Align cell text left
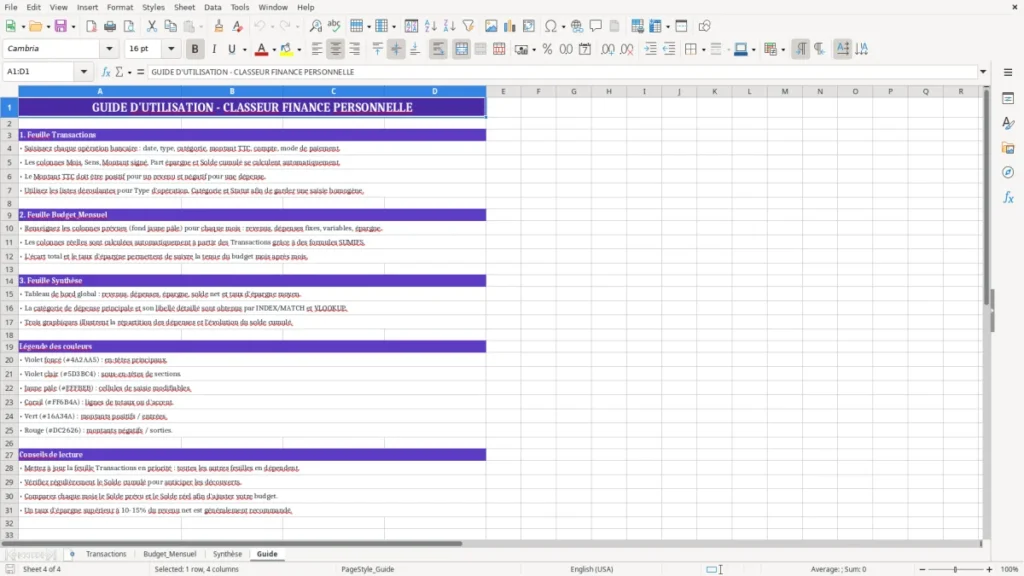This screenshot has width=1024, height=576. coord(317,49)
